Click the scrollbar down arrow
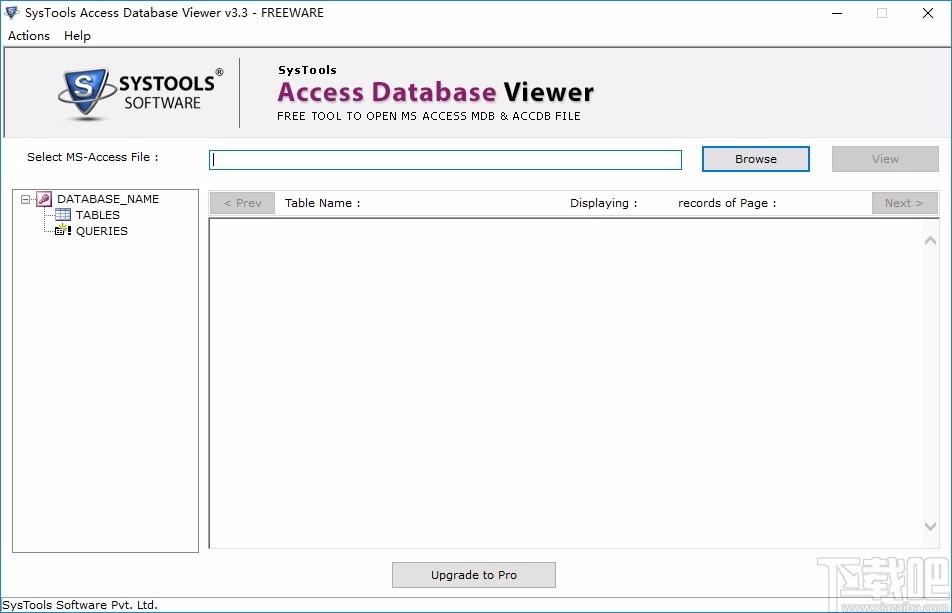 point(930,526)
